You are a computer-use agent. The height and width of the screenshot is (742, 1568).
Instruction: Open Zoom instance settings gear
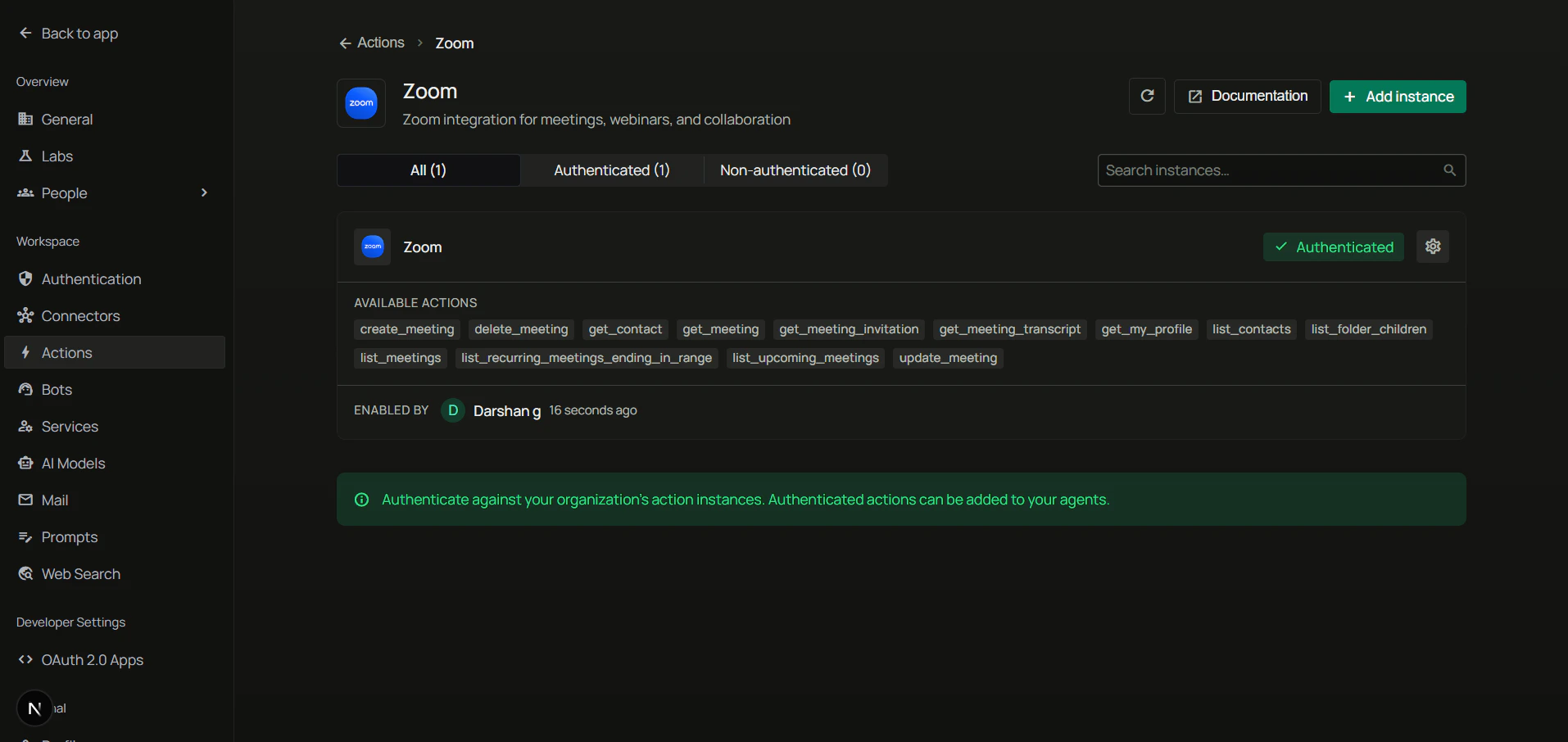coord(1433,247)
